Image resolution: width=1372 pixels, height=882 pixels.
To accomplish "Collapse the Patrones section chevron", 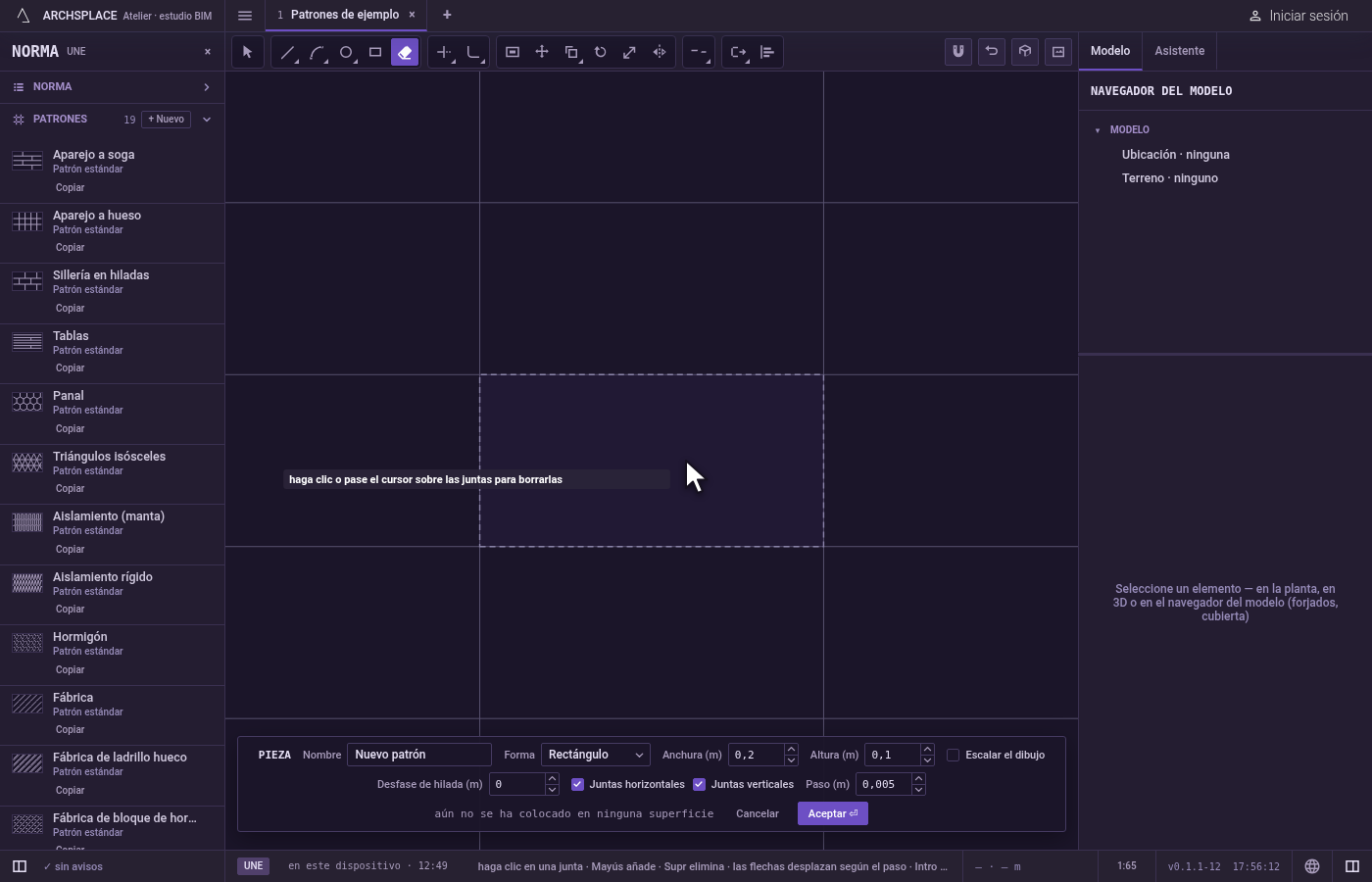I will point(206,120).
